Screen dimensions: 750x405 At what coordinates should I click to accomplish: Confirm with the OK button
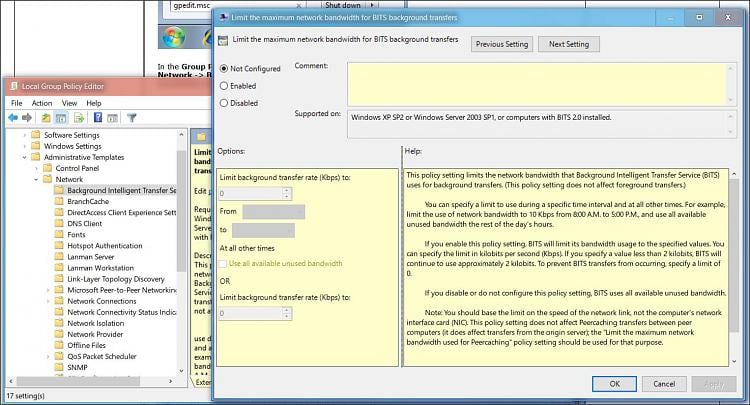click(x=614, y=383)
